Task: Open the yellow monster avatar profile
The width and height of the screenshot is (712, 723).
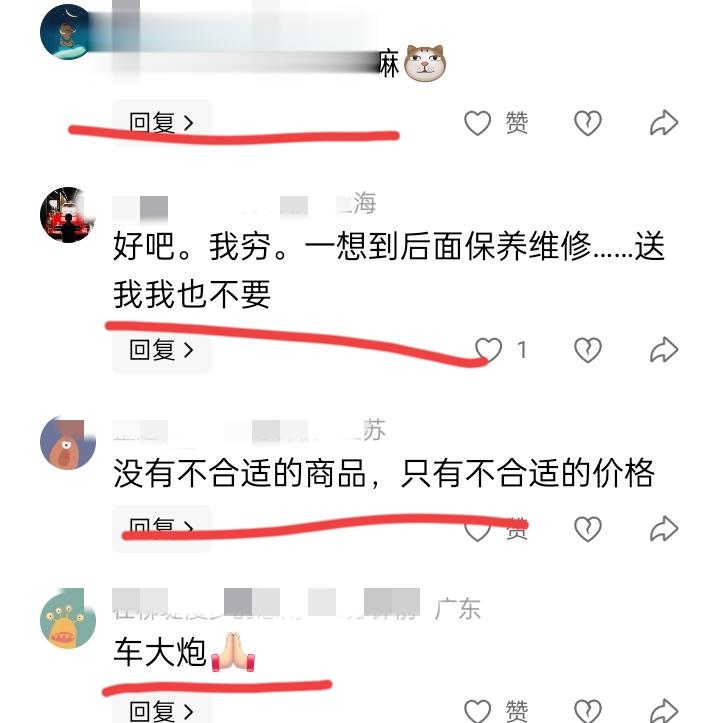Action: [68, 618]
